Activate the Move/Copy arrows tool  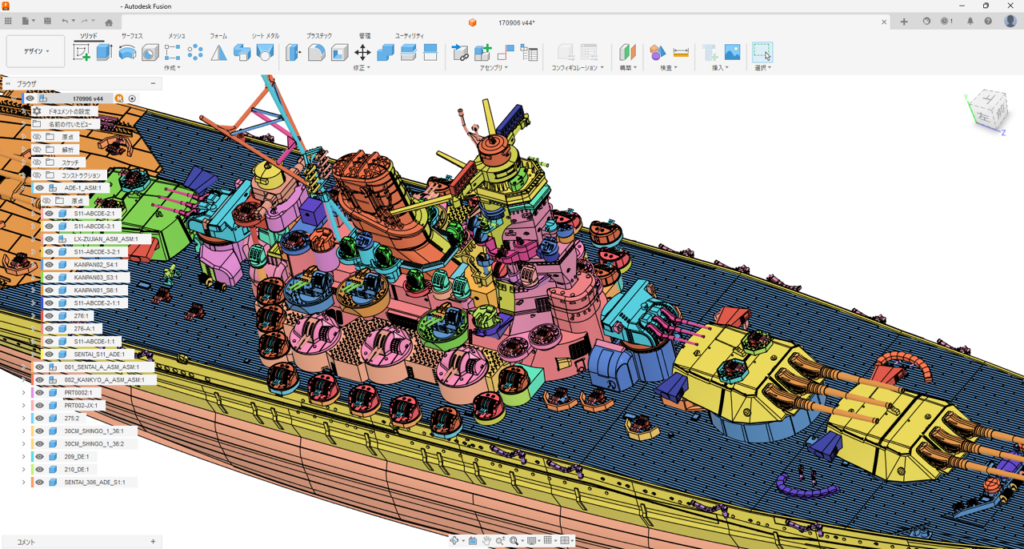coord(363,52)
